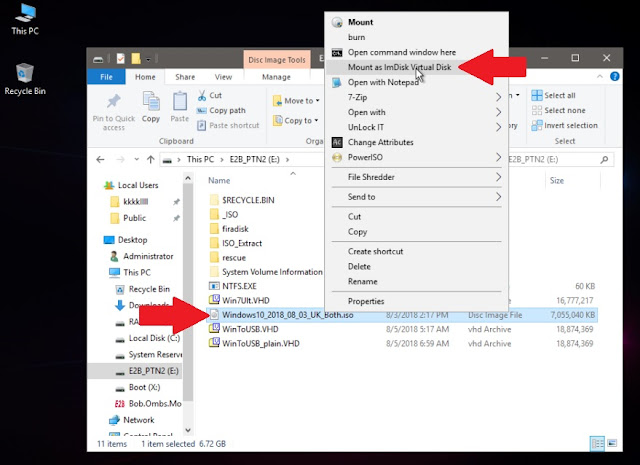This screenshot has width=640, height=465.
Task: Switch to large icons view in status bar
Action: (612, 443)
